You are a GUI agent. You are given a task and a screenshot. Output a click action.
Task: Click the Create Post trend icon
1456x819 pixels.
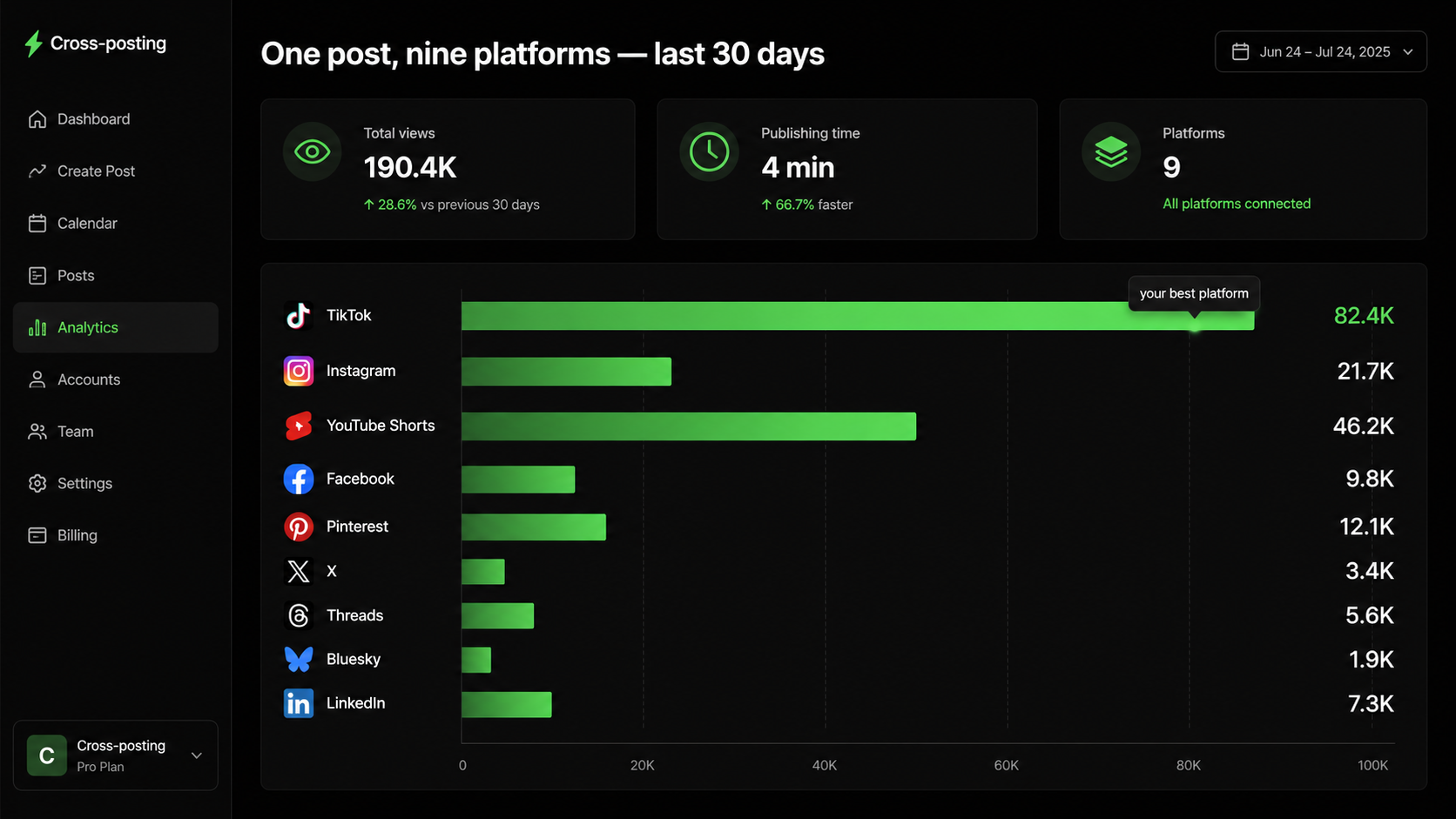(37, 171)
